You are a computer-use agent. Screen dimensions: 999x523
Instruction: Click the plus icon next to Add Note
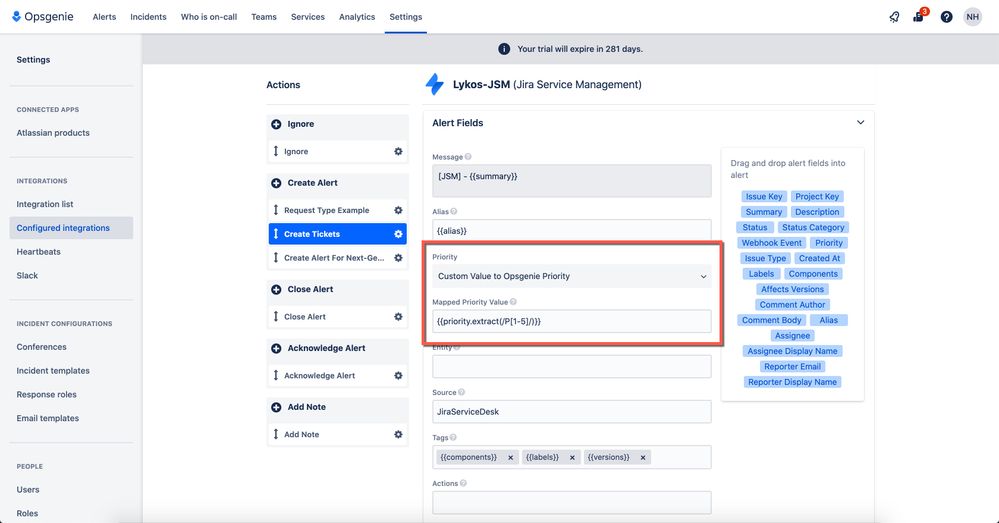click(276, 407)
